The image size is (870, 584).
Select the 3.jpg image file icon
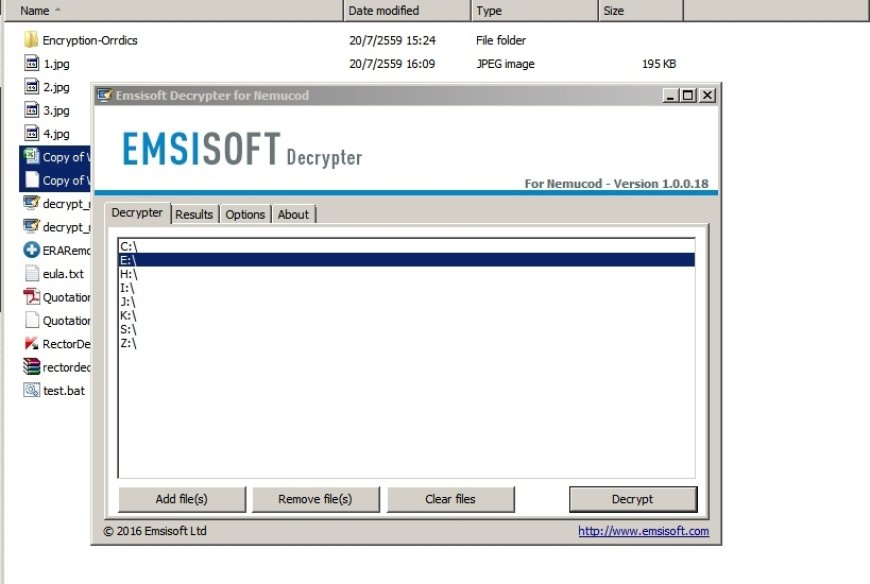point(32,110)
